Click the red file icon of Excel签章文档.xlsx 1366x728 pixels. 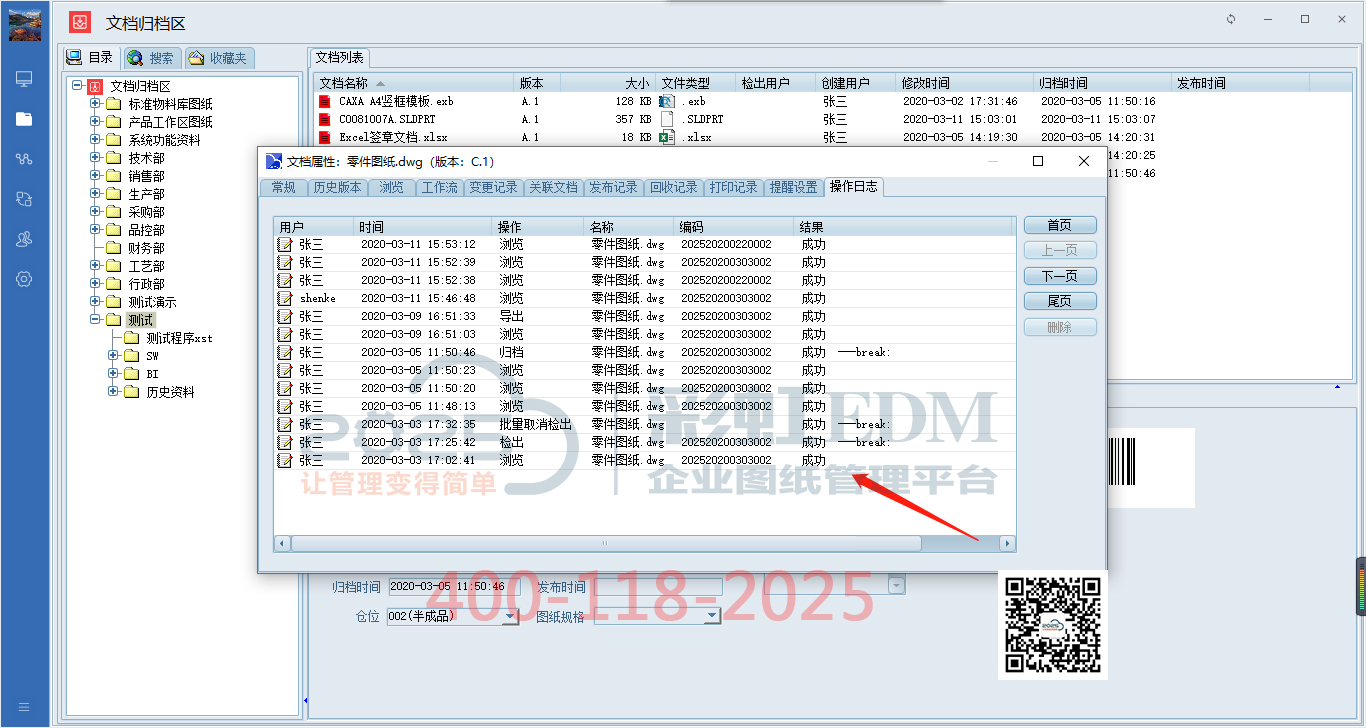tap(324, 137)
